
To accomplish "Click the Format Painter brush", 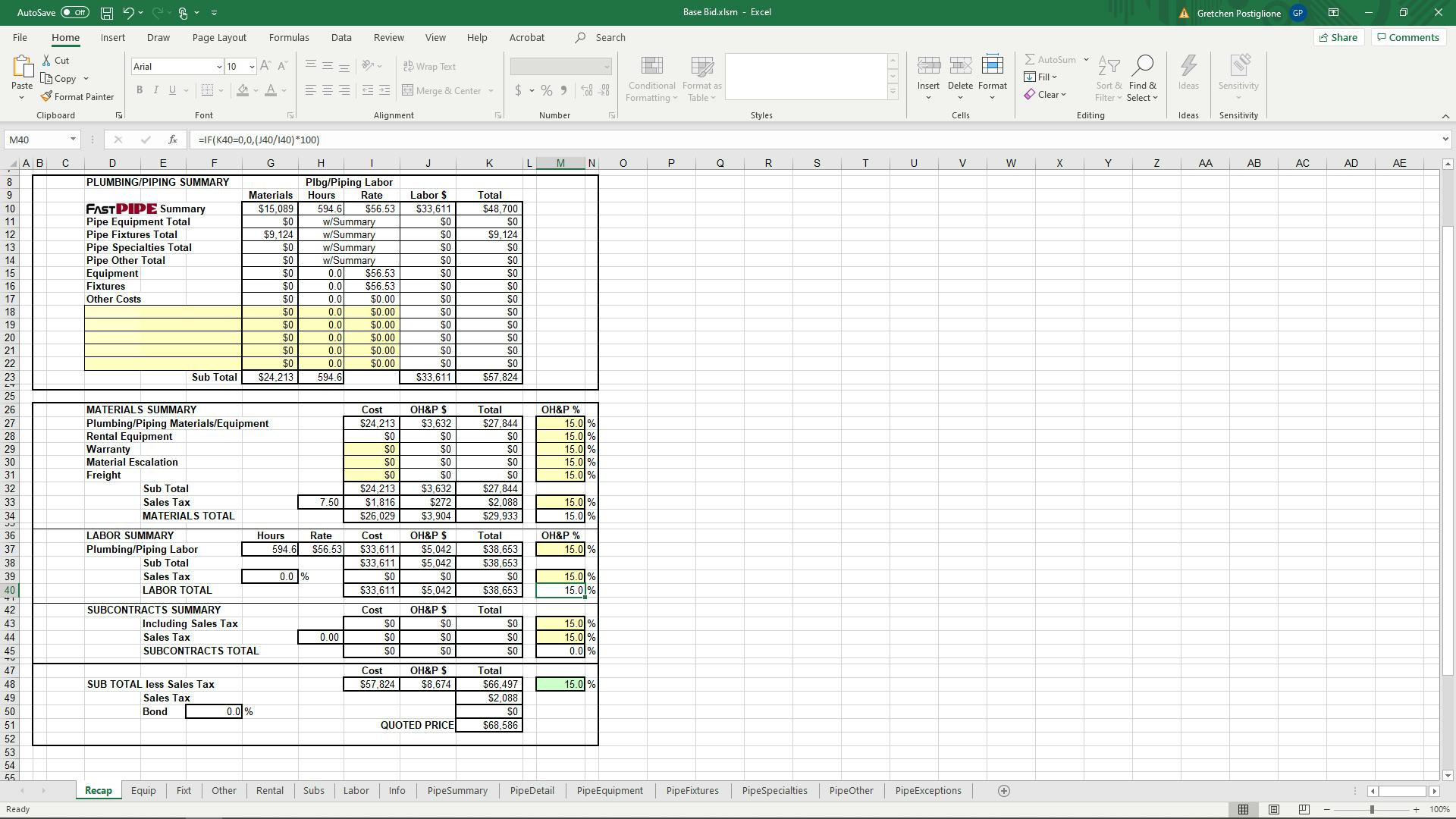I will 47,96.
